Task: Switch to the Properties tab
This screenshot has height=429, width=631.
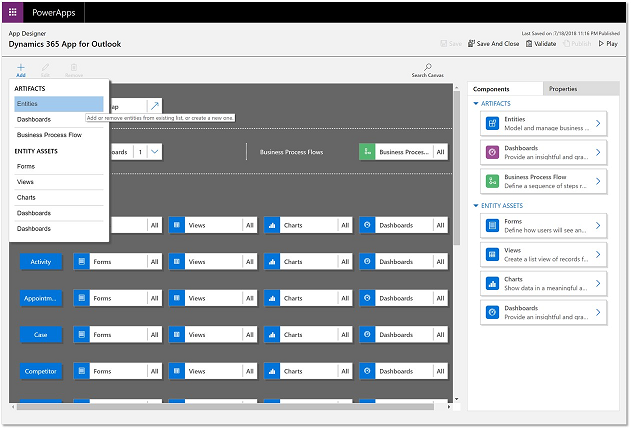Action: [581, 89]
